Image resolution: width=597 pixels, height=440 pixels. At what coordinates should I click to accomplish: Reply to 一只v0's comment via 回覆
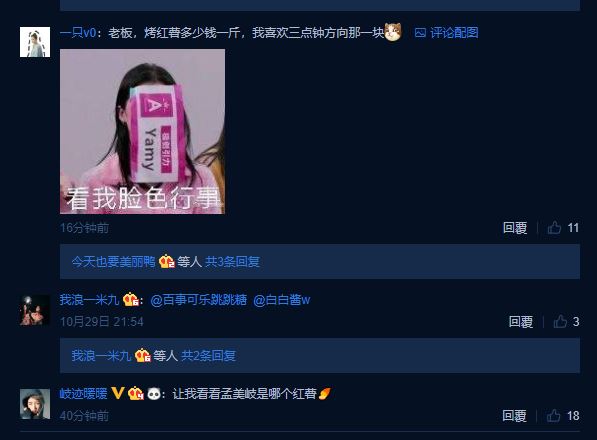point(515,228)
